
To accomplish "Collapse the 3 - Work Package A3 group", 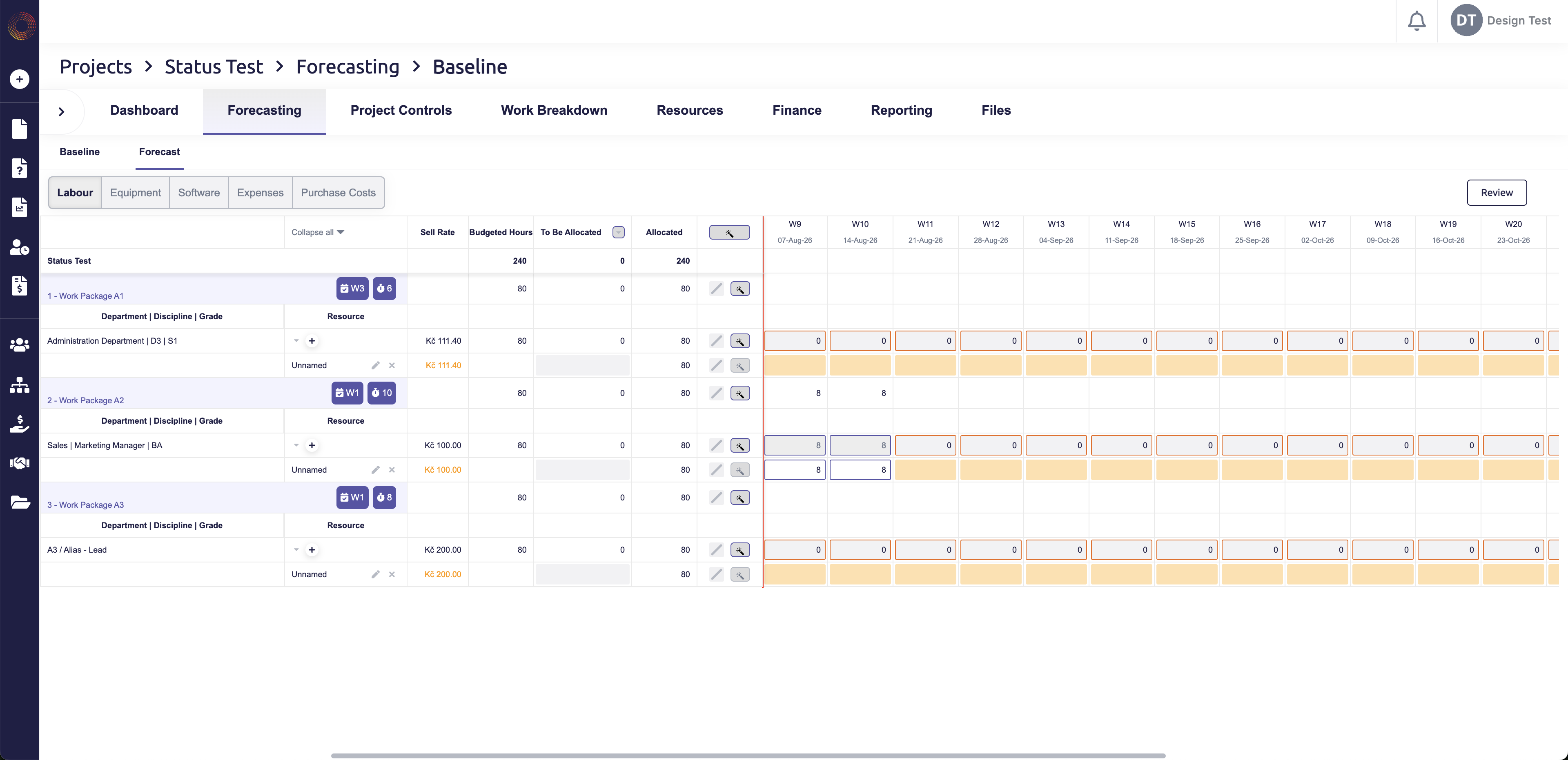I will coord(85,505).
